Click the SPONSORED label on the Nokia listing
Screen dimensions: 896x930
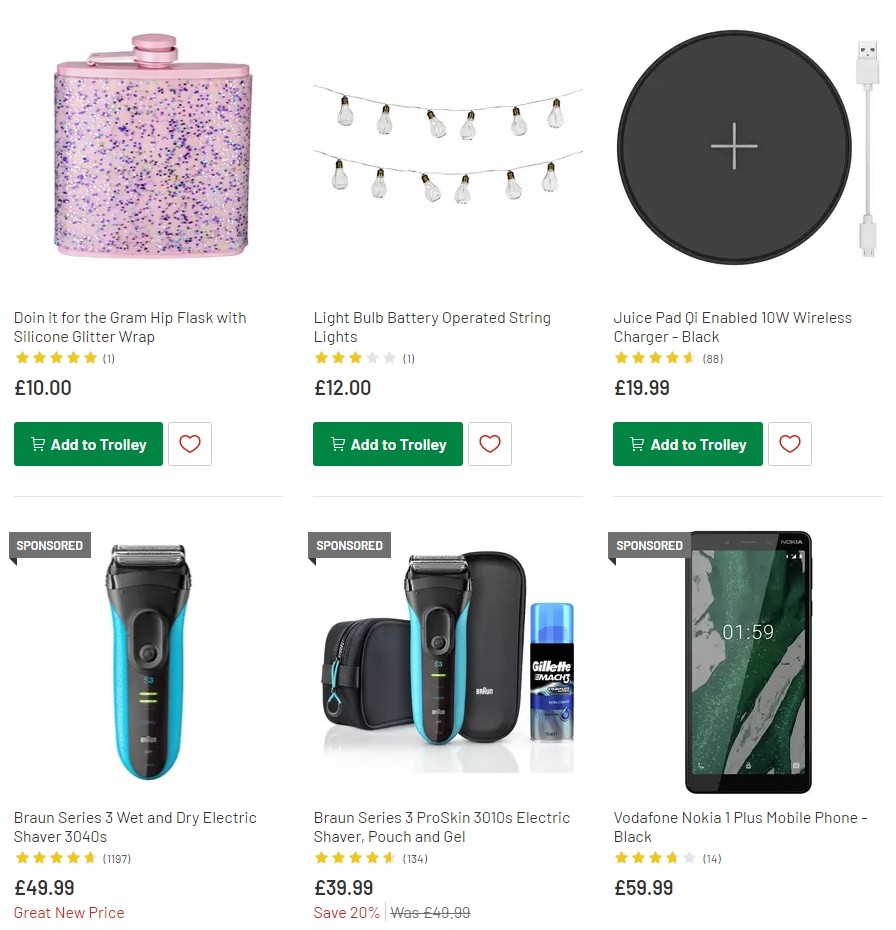point(648,545)
